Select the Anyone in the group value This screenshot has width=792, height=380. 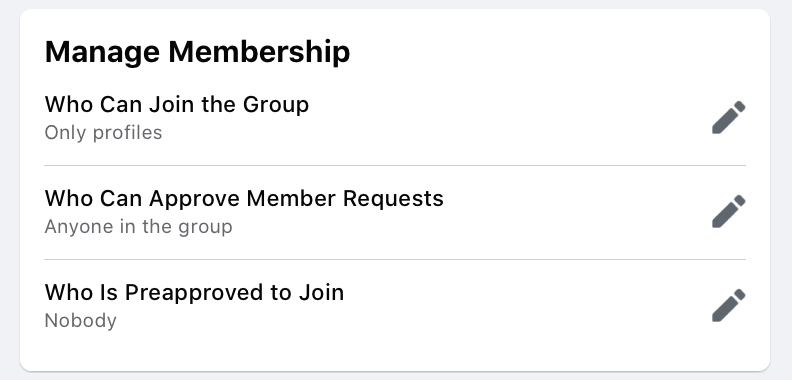(x=138, y=226)
